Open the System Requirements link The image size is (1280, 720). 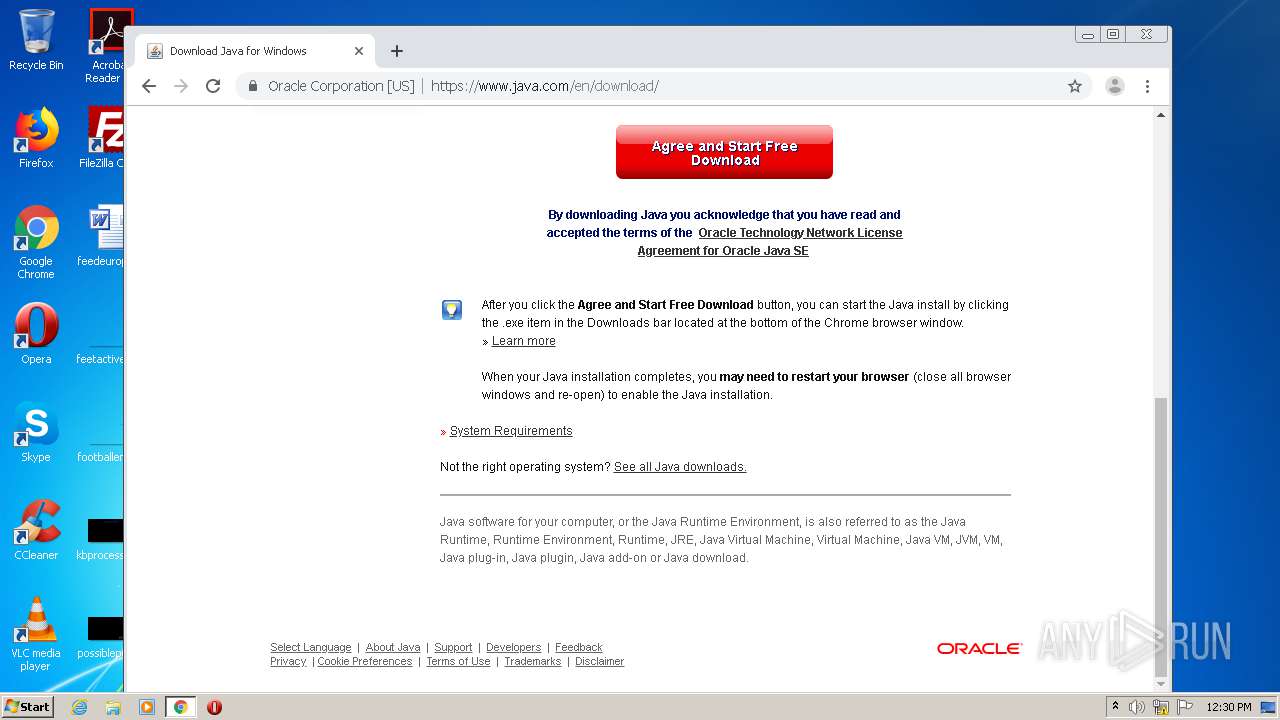click(511, 431)
